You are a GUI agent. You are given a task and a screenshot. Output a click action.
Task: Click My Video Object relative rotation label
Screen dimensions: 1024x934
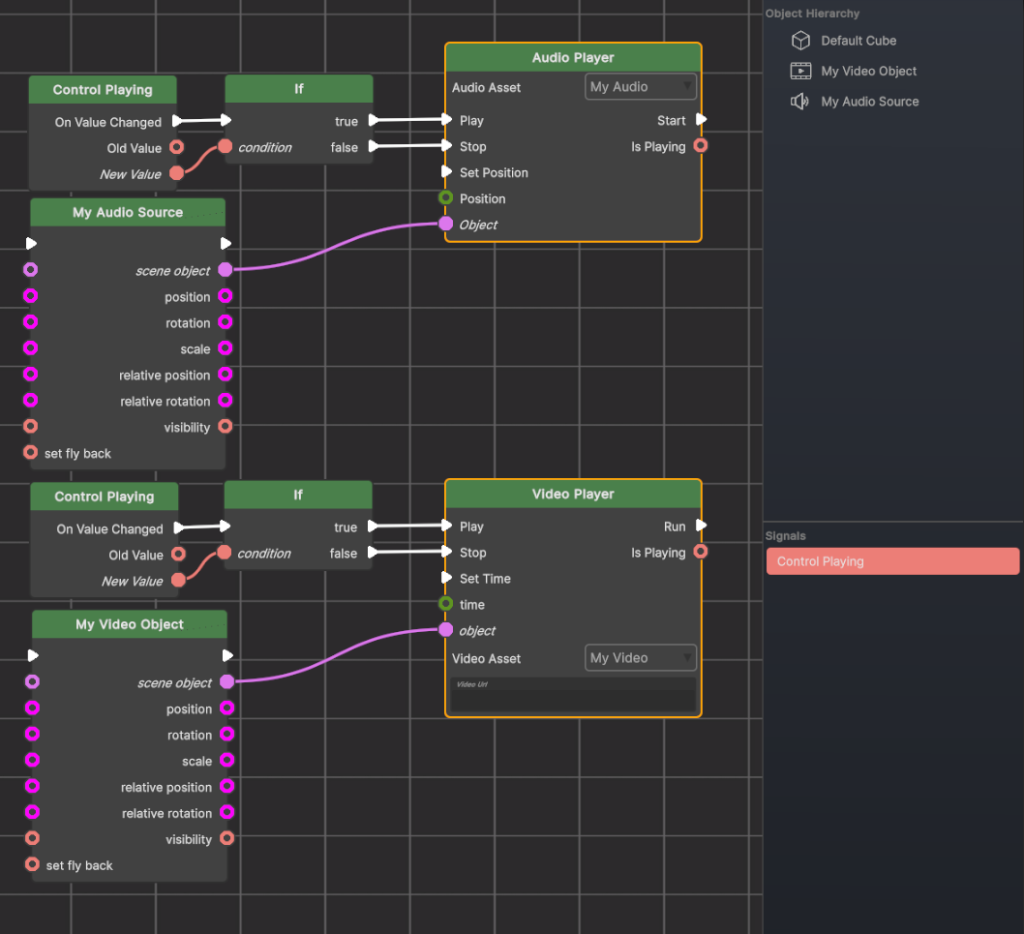[x=167, y=813]
